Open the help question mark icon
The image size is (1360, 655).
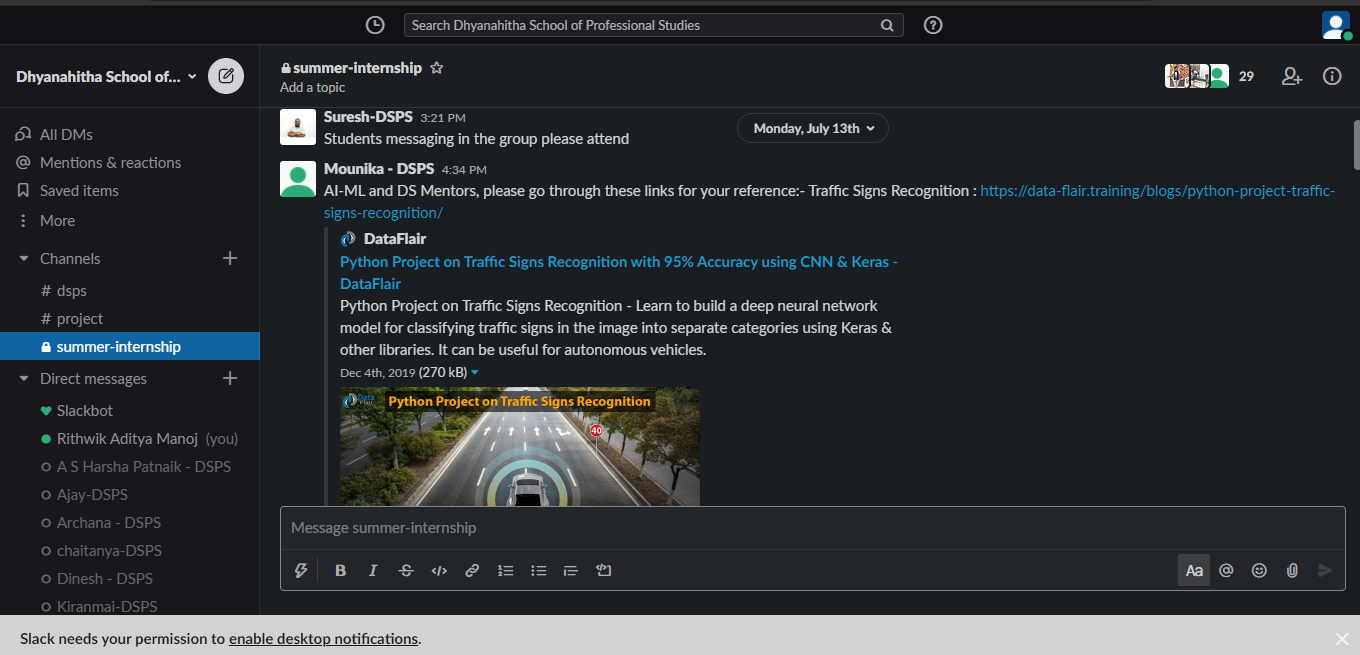933,25
